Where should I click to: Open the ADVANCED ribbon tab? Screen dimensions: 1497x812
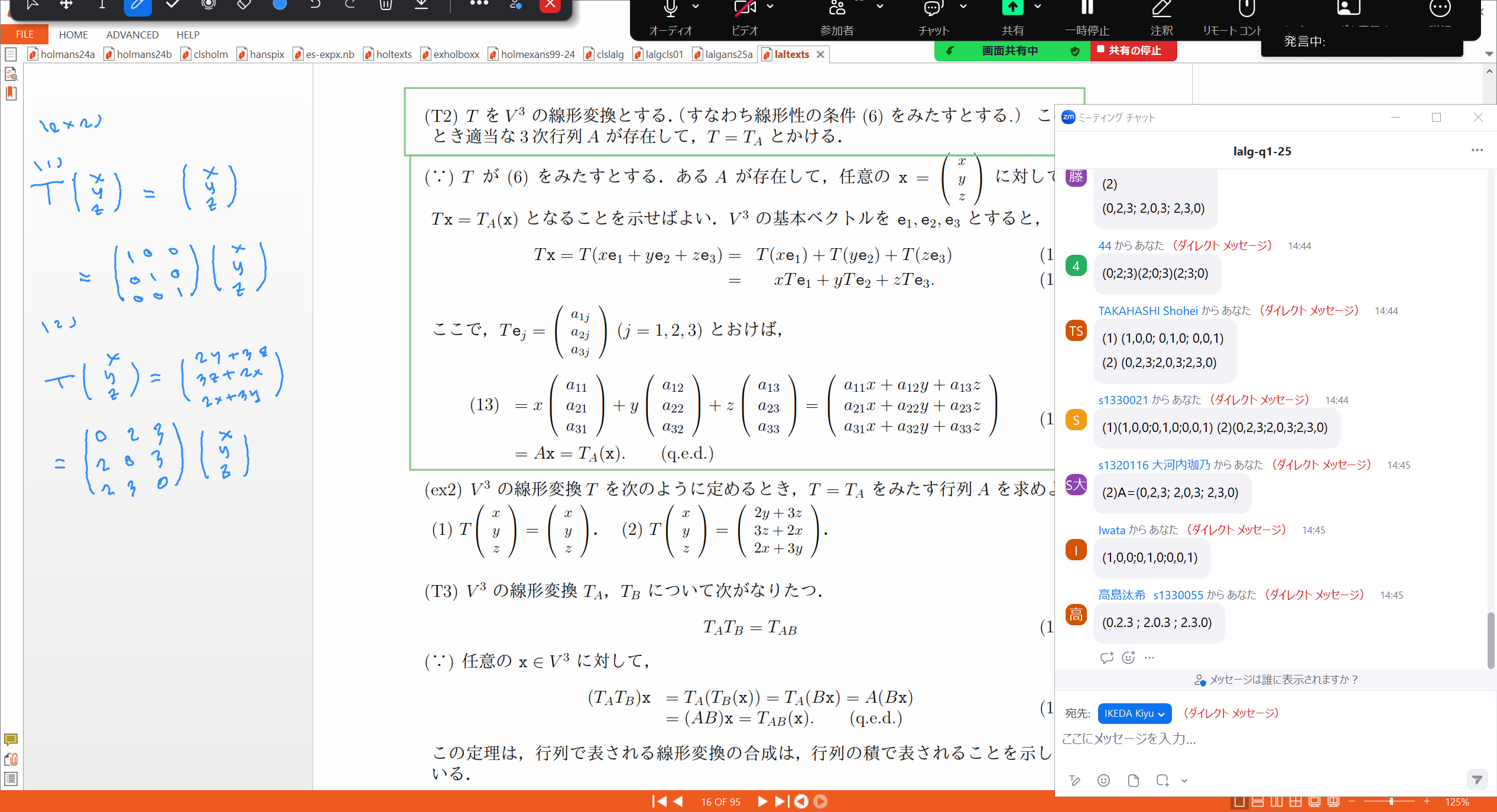132,34
